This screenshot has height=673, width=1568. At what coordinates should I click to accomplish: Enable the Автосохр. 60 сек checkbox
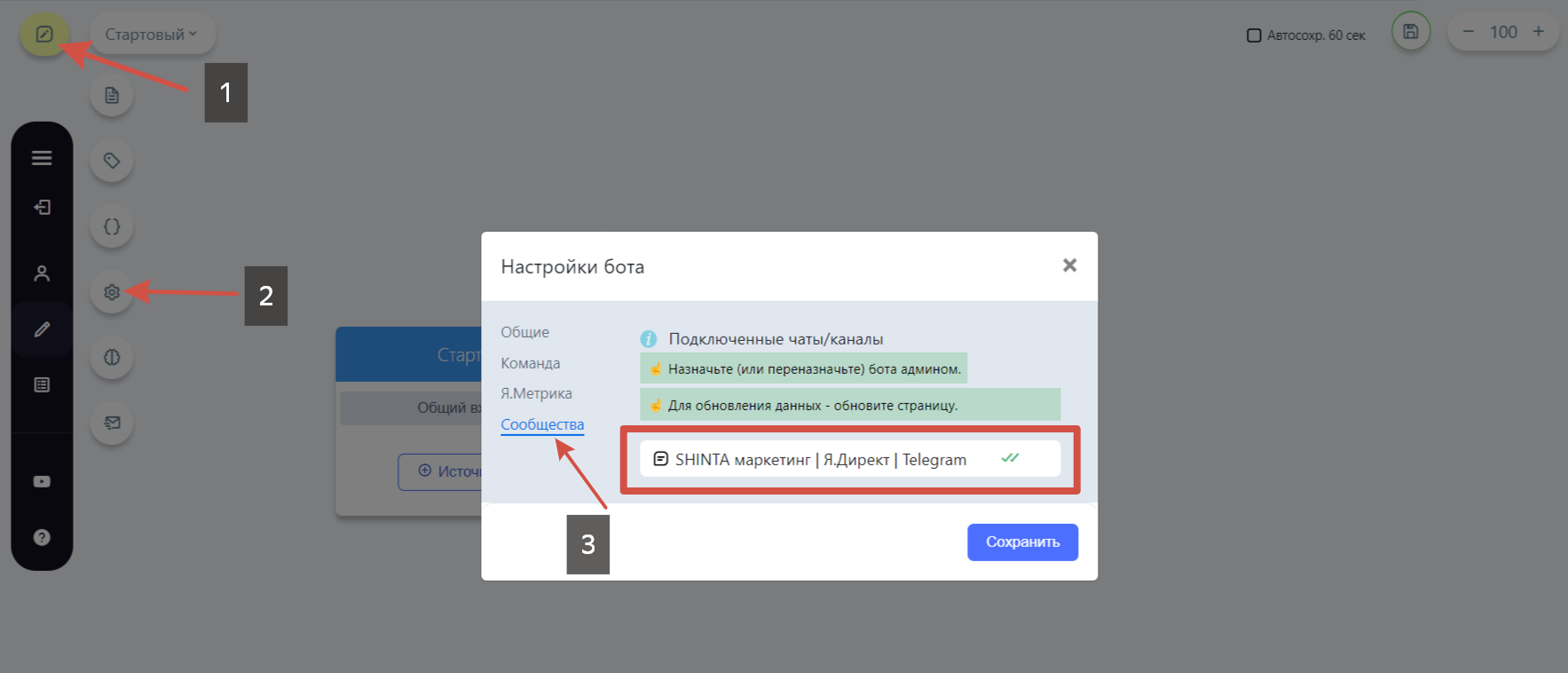click(1254, 36)
